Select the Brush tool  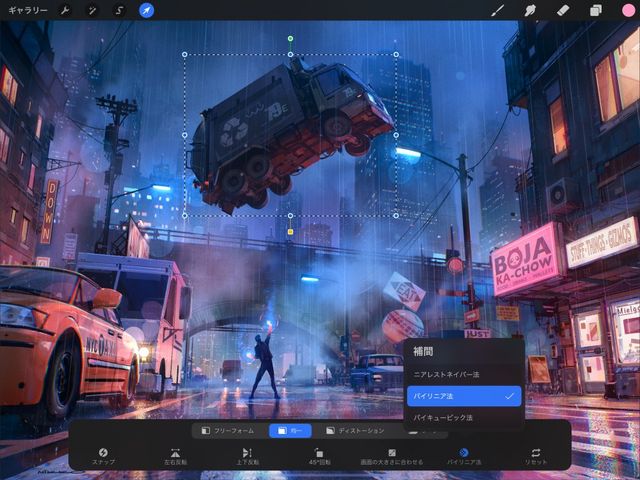[497, 10]
